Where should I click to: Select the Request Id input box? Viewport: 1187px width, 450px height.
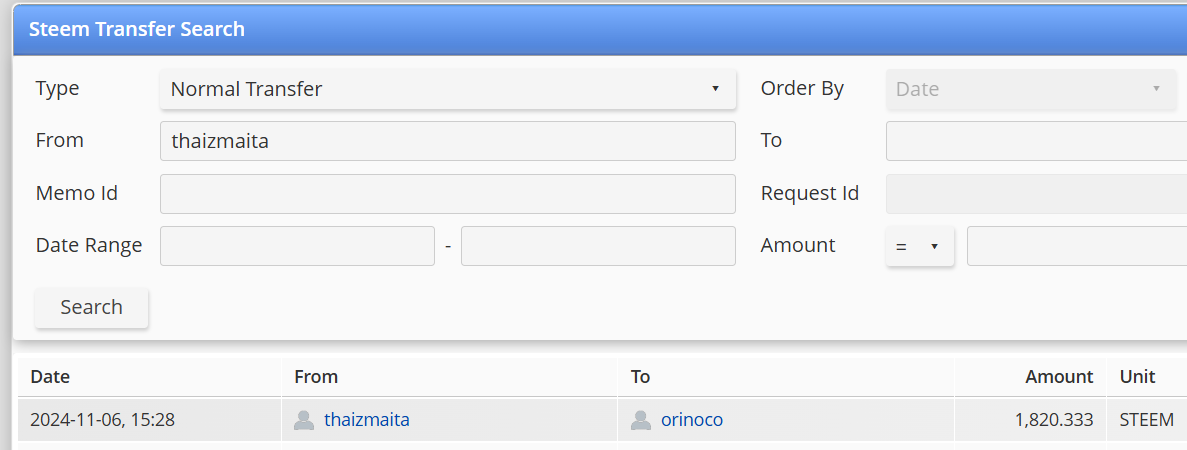(1035, 194)
